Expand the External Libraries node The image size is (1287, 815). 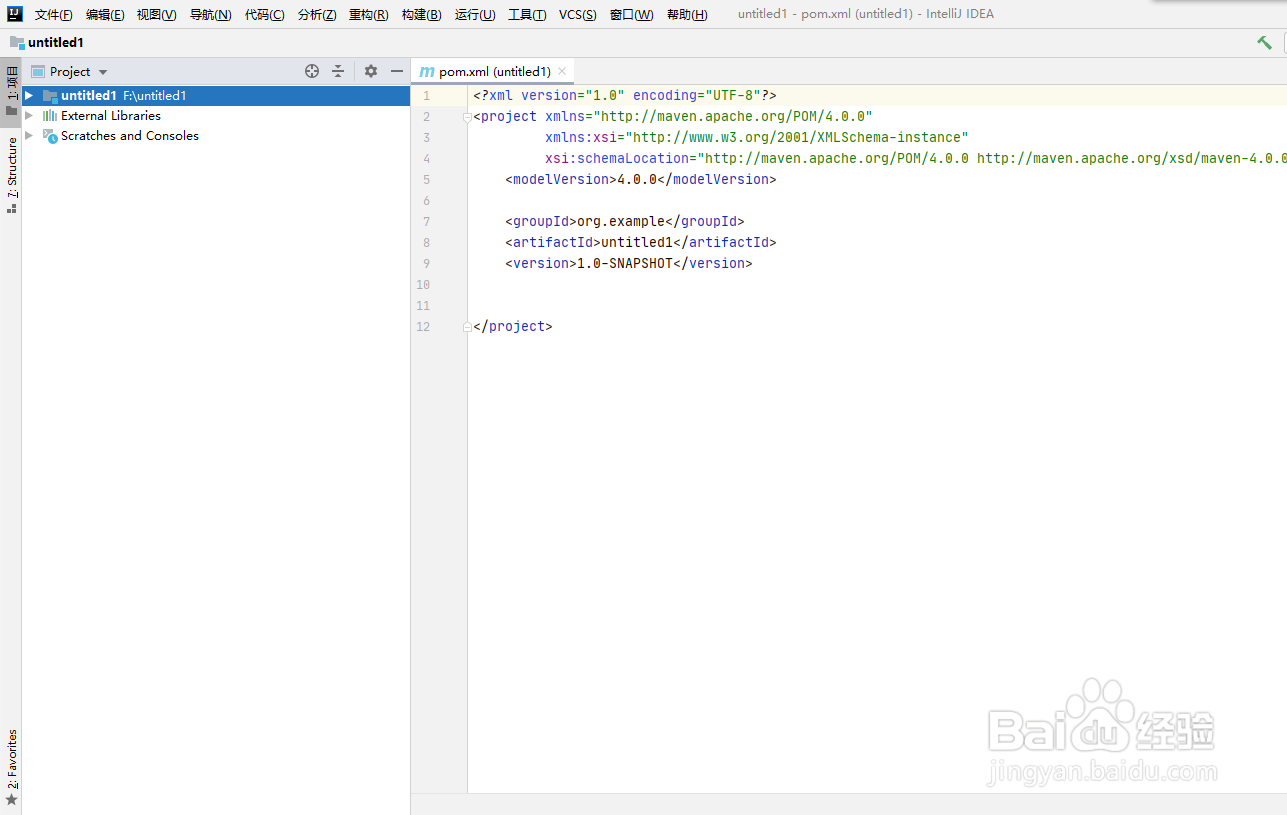pyautogui.click(x=29, y=116)
